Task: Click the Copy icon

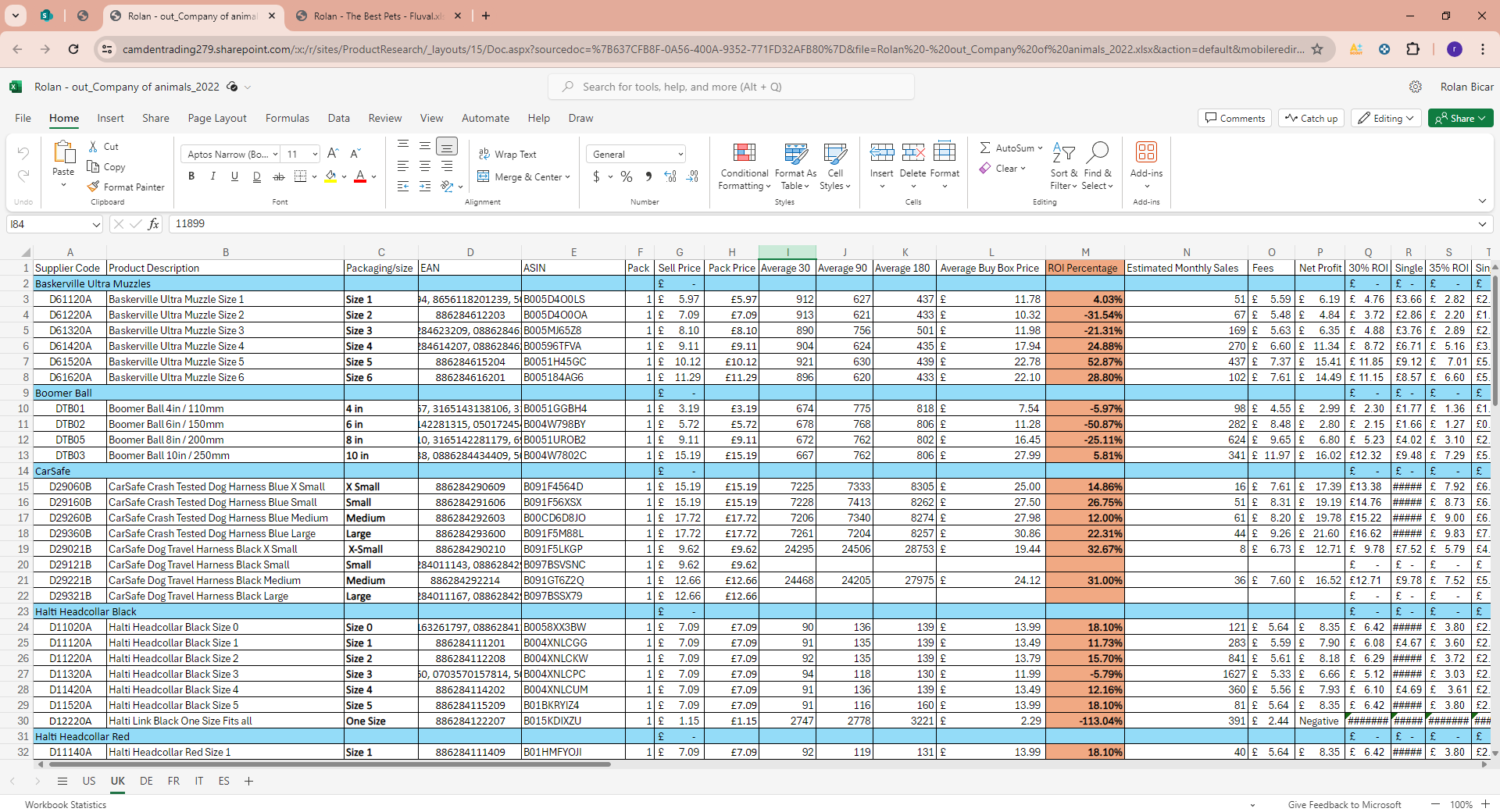Action: coord(93,167)
